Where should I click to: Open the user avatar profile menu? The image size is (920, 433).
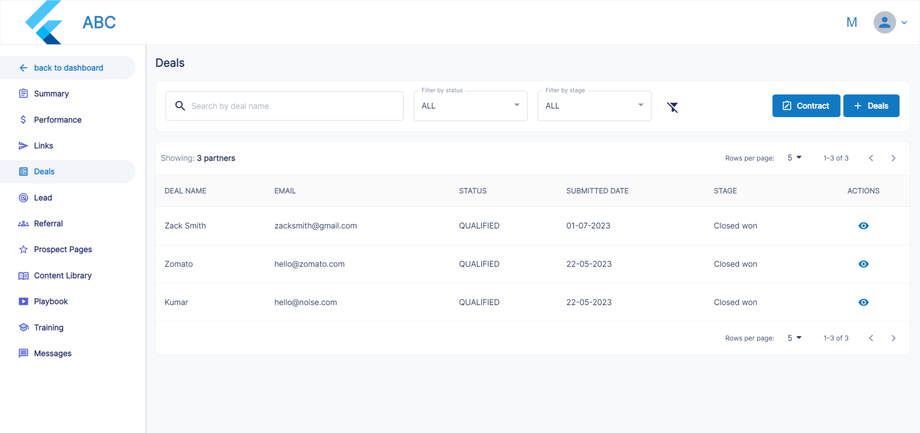884,23
